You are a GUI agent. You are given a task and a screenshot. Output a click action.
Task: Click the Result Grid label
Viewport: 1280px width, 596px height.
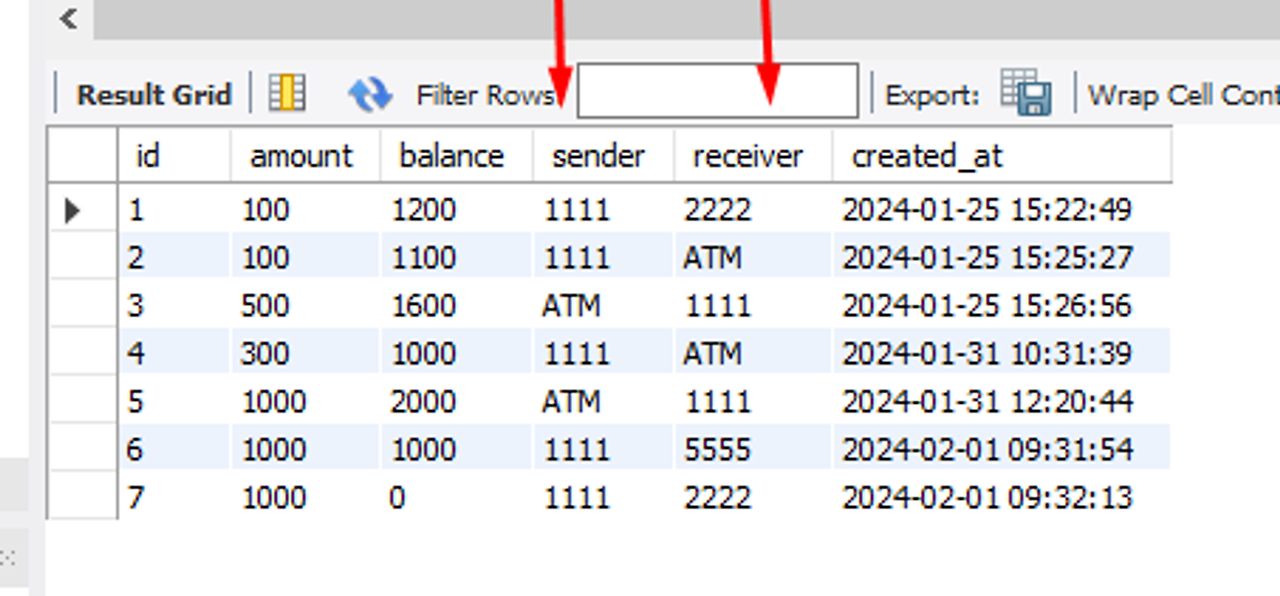pyautogui.click(x=154, y=95)
